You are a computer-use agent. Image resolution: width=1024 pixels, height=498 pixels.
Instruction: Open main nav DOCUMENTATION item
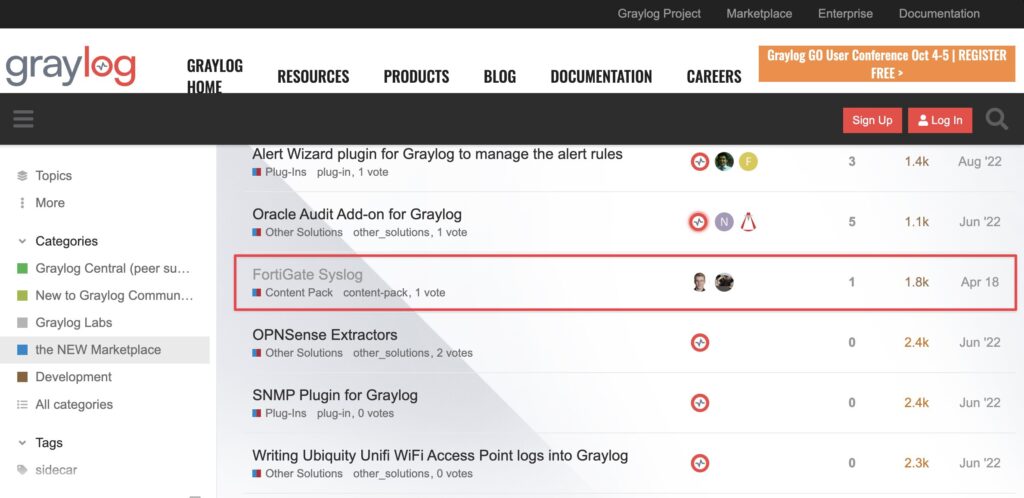(601, 76)
